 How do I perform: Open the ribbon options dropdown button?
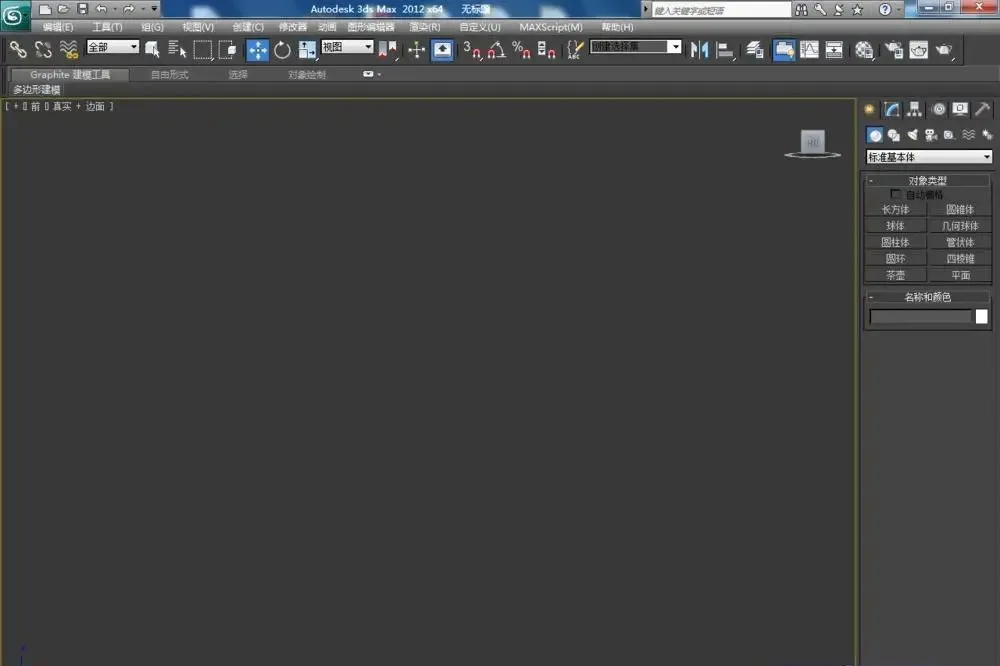pyautogui.click(x=372, y=74)
